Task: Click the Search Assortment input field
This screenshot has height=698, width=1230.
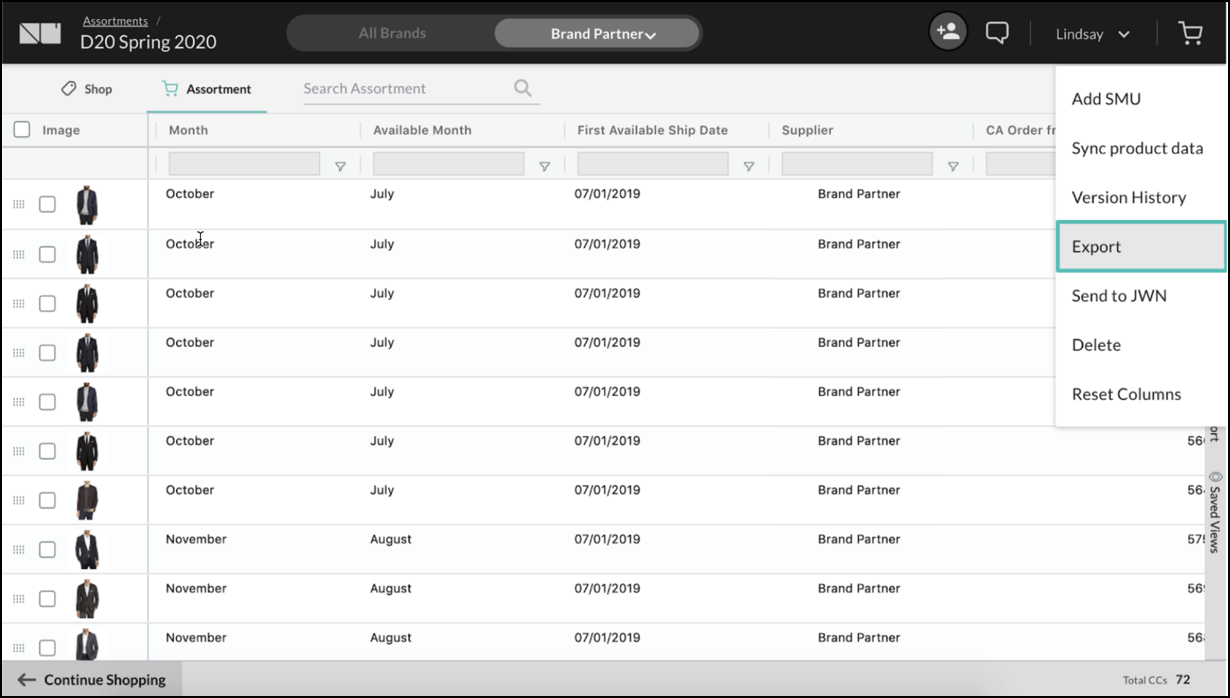Action: pos(405,89)
